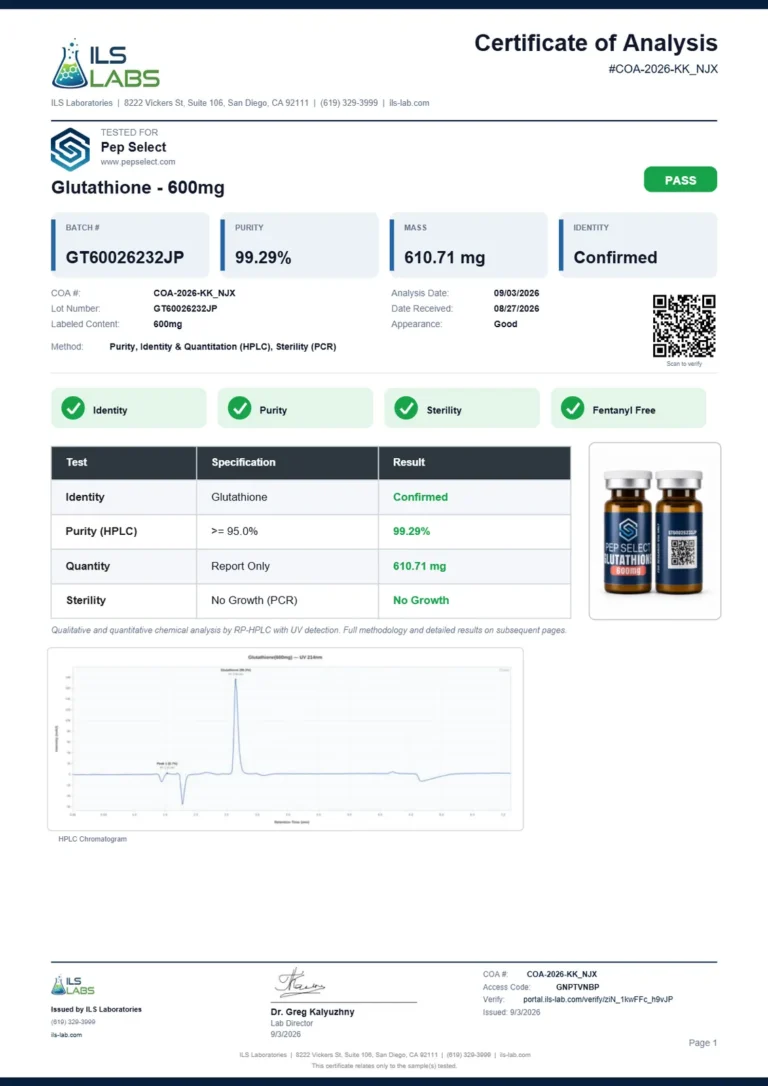Image resolution: width=768 pixels, height=1086 pixels.
Task: Click the Glutathione vial product image
Action: [x=654, y=531]
